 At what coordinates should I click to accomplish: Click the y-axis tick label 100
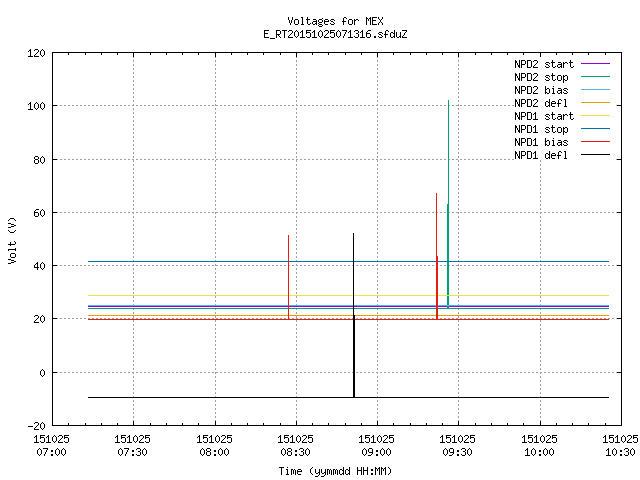pyautogui.click(x=36, y=107)
